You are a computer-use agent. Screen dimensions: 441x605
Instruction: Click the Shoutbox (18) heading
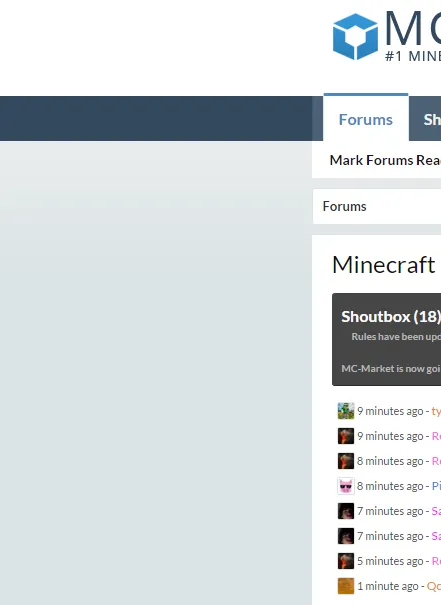pyautogui.click(x=391, y=317)
